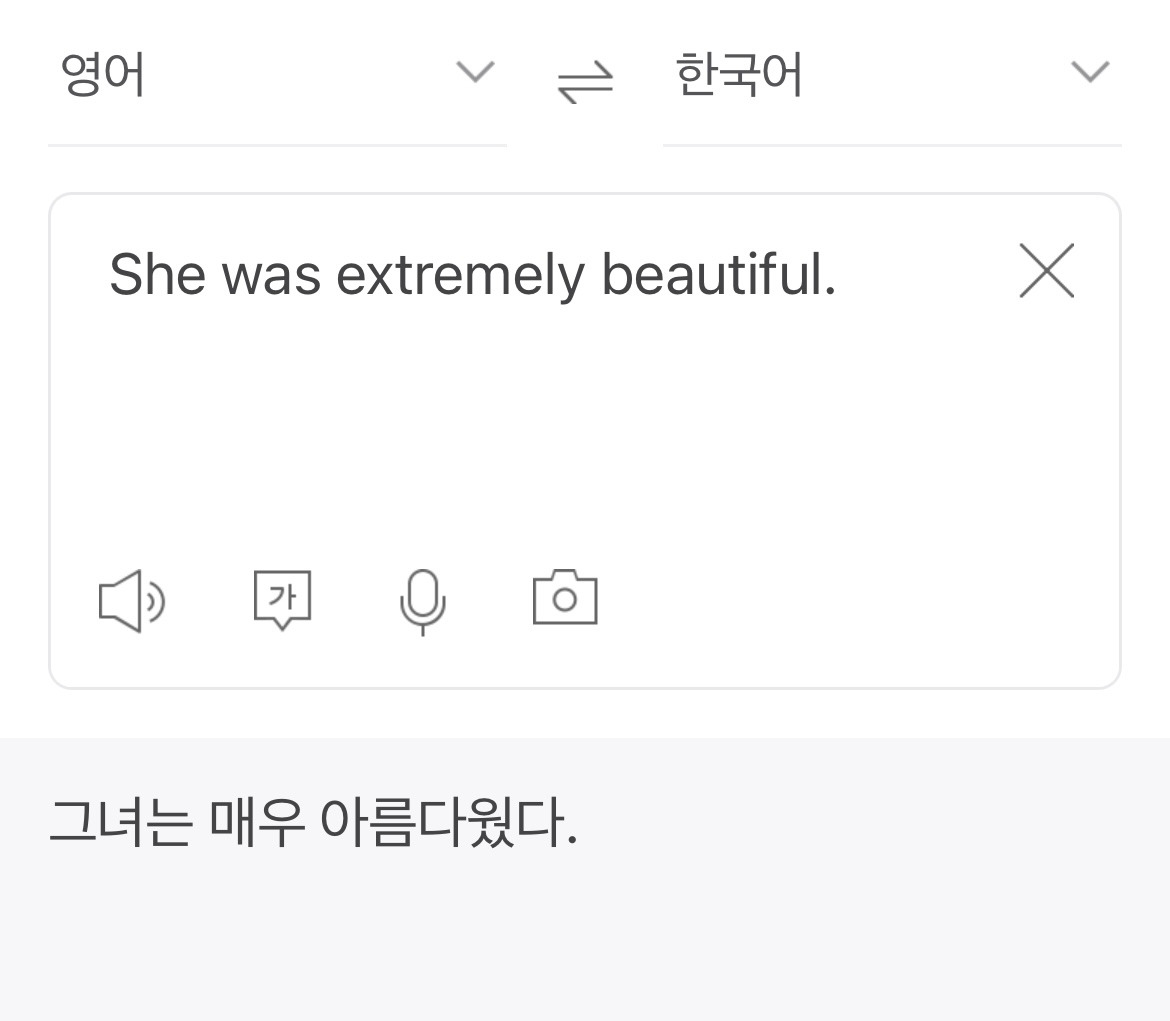The image size is (1170, 1021).
Task: Select the 영어 source language label
Action: (x=103, y=74)
